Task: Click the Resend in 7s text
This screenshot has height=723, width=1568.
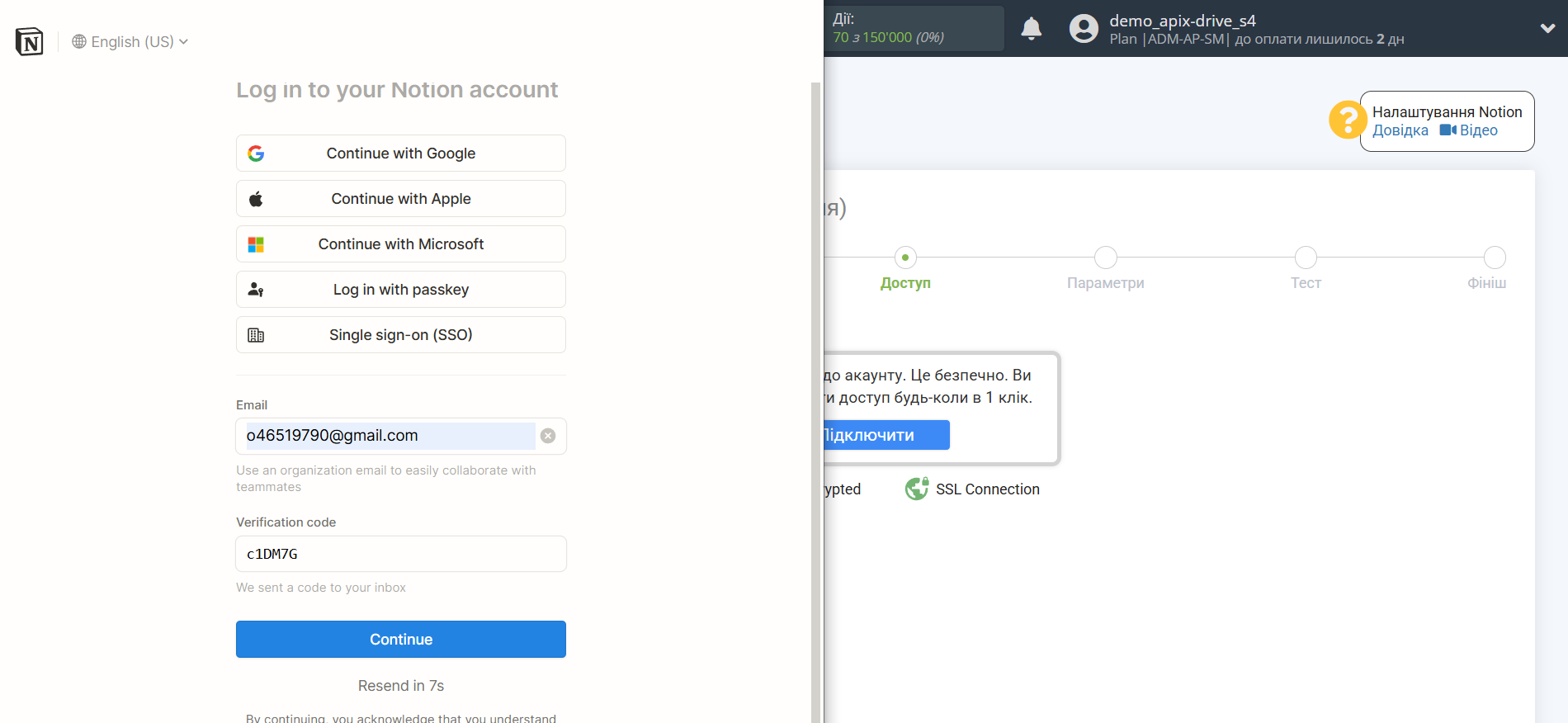Action: (x=401, y=686)
